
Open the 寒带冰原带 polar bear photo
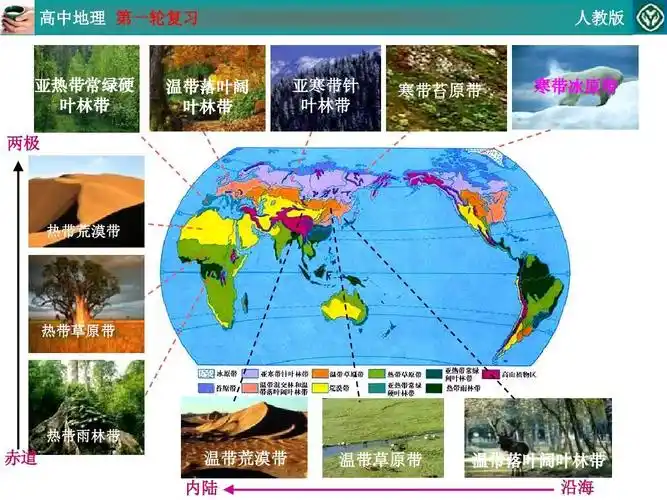click(575, 87)
